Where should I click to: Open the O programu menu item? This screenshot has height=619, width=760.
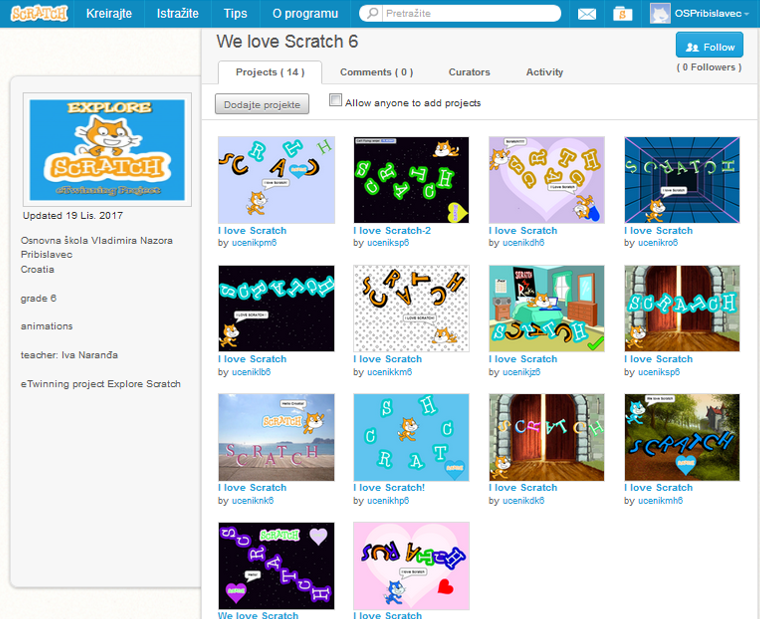305,14
